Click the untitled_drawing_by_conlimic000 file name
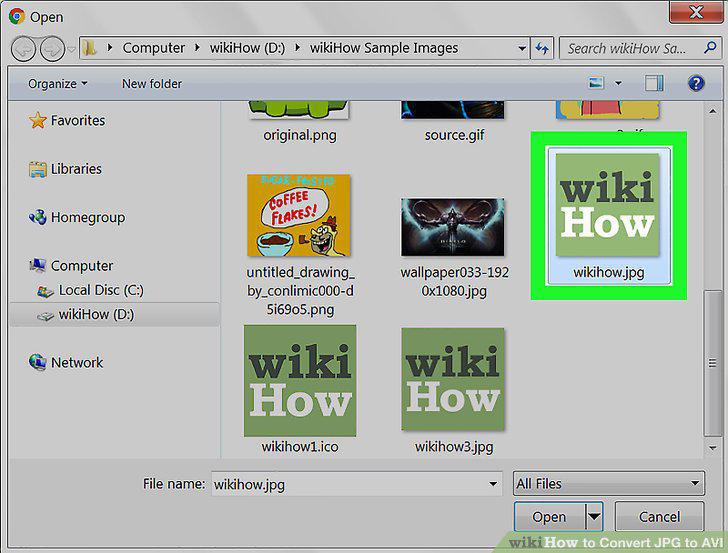728x553 pixels. pyautogui.click(x=300, y=291)
